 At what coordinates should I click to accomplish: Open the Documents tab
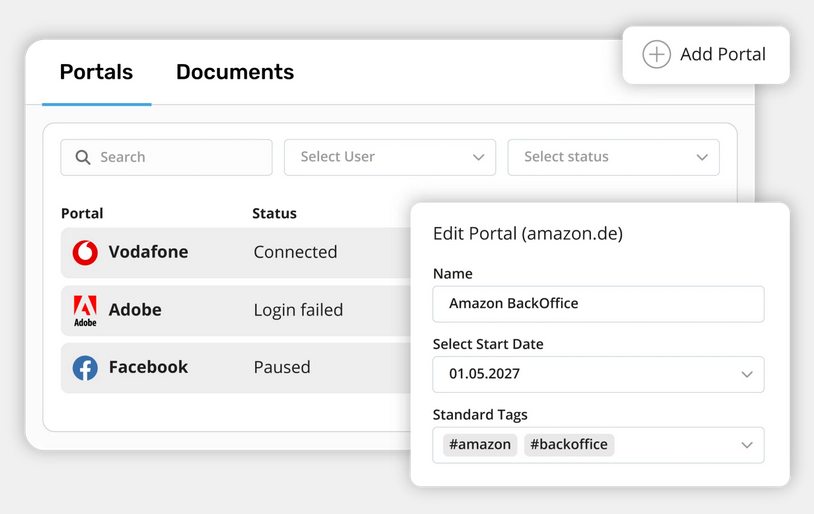coord(235,72)
